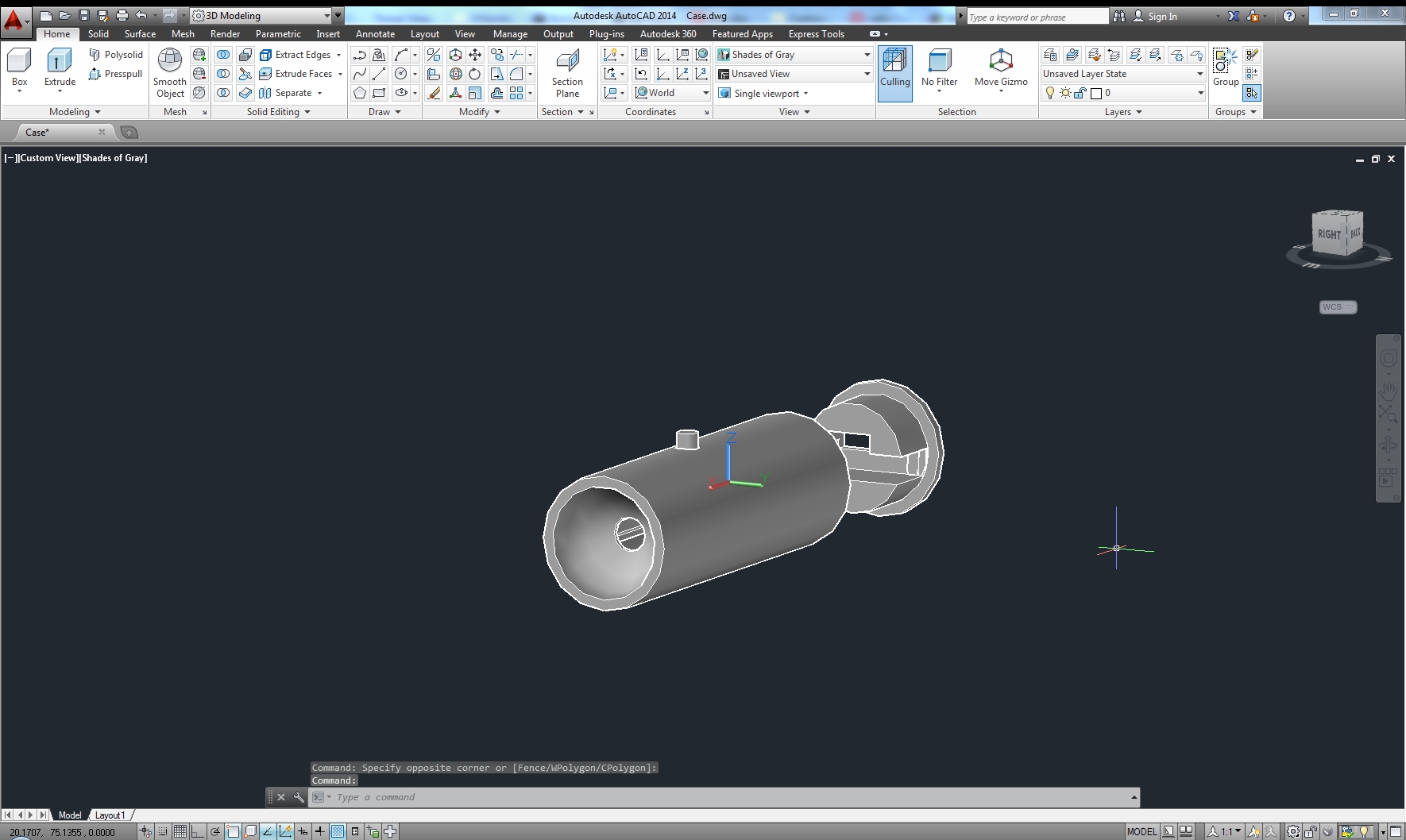The height and width of the screenshot is (840, 1406).
Task: Open the Unsaved View dropdown
Action: pyautogui.click(x=794, y=74)
